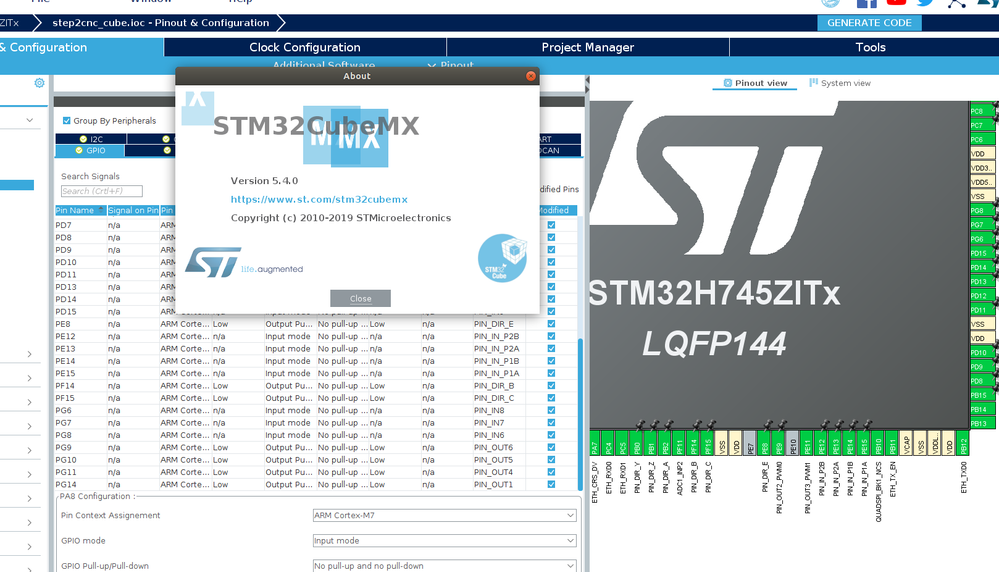Select the PC5 pin on bottom edge
999x572 pixels.
pos(622,443)
